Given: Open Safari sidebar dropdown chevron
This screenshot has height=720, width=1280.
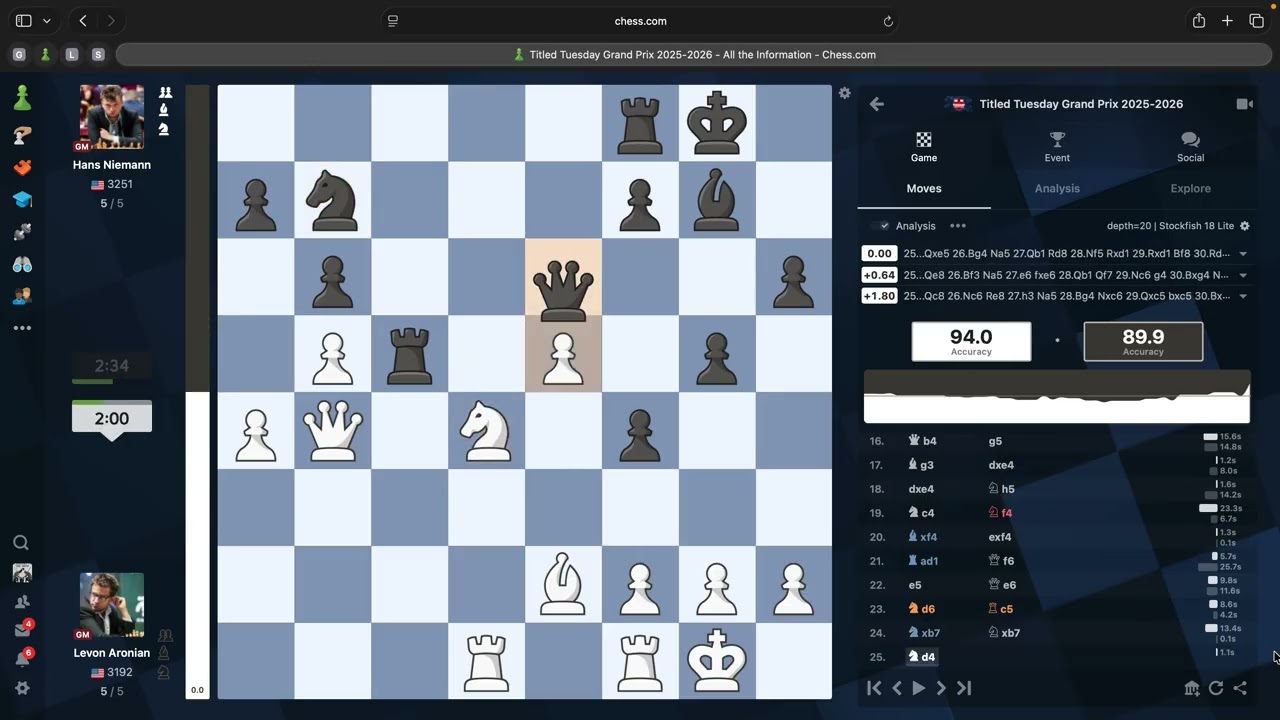Looking at the screenshot, I should [x=46, y=21].
